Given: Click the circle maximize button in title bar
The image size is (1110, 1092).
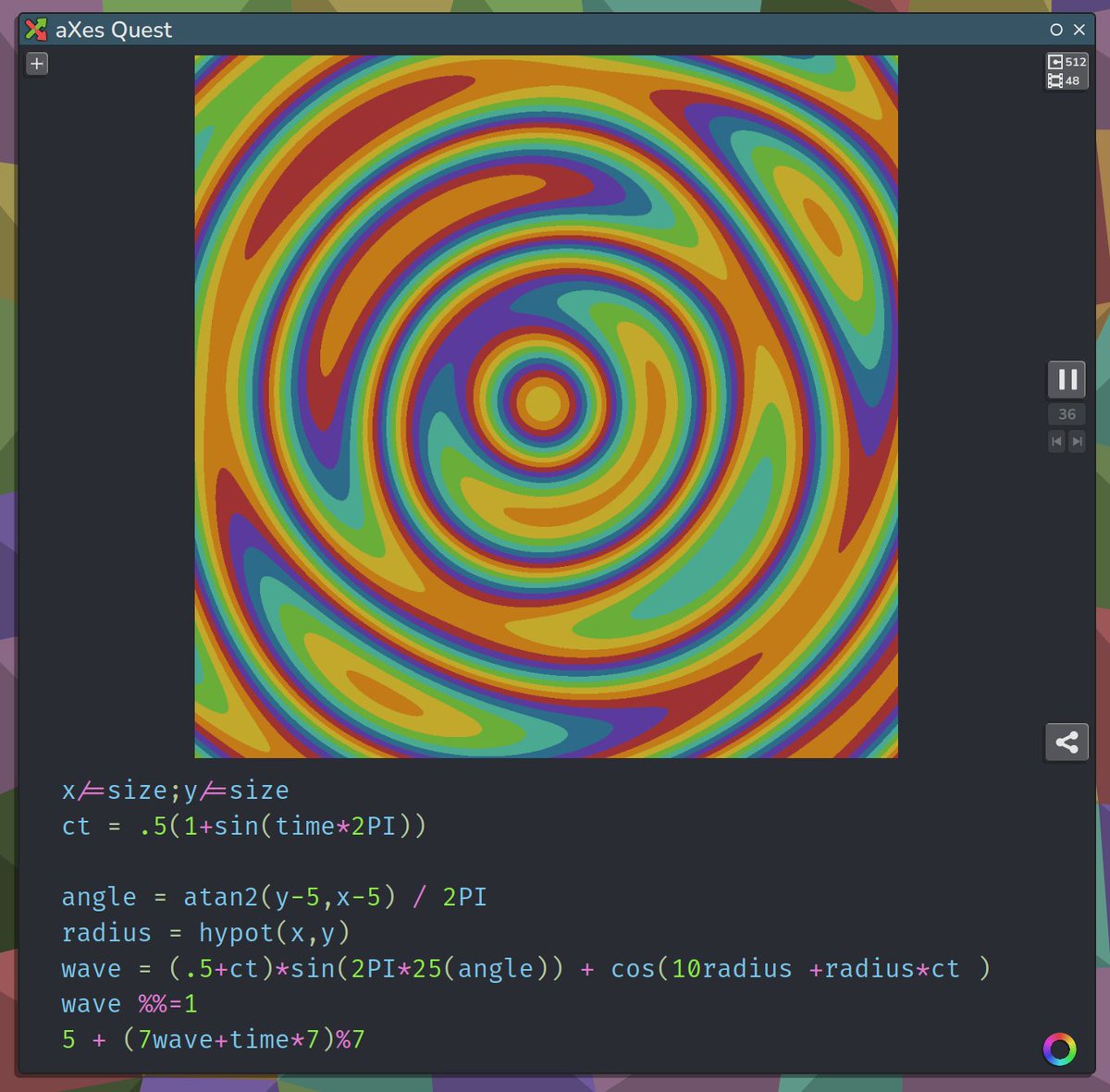Looking at the screenshot, I should tap(1056, 30).
